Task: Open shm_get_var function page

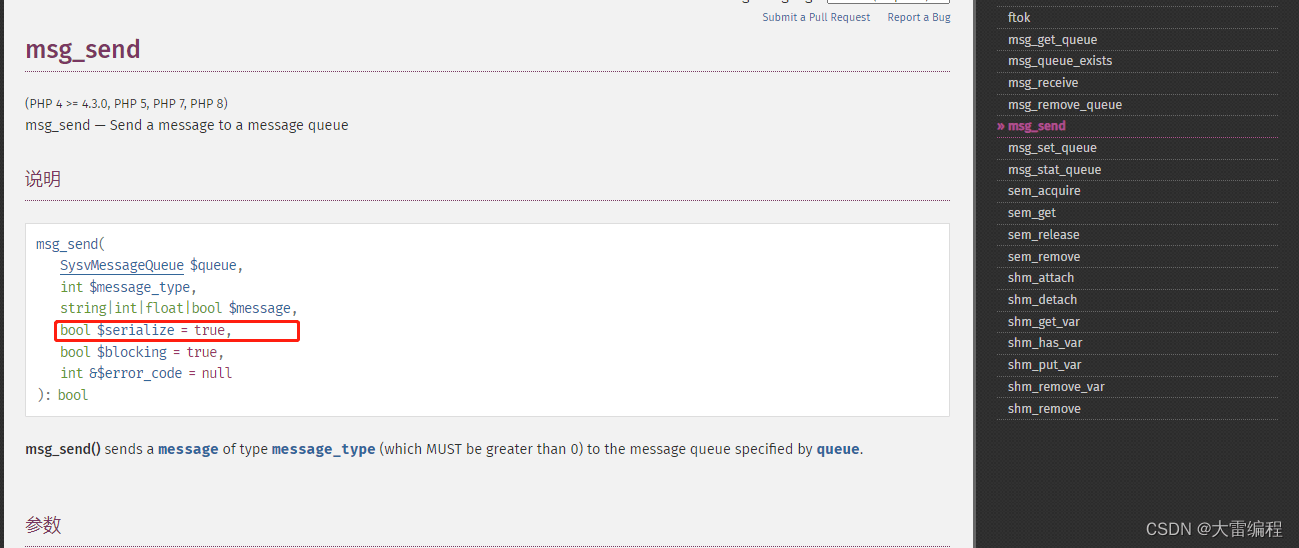Action: tap(1044, 322)
